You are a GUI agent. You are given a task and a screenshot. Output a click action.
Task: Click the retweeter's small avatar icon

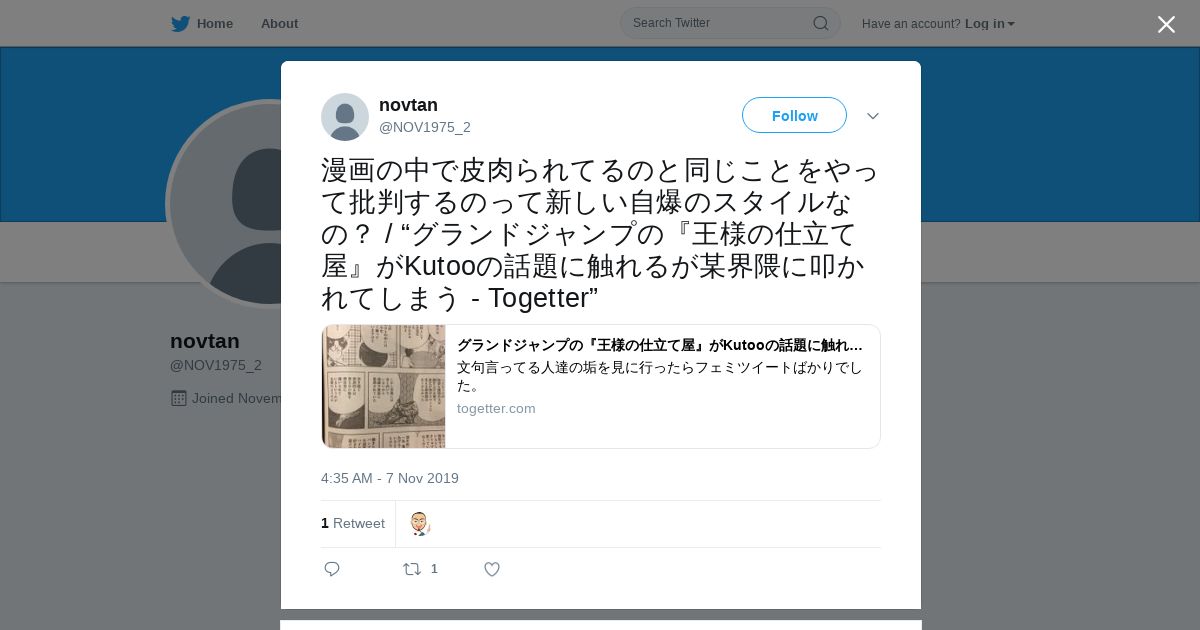(x=420, y=523)
